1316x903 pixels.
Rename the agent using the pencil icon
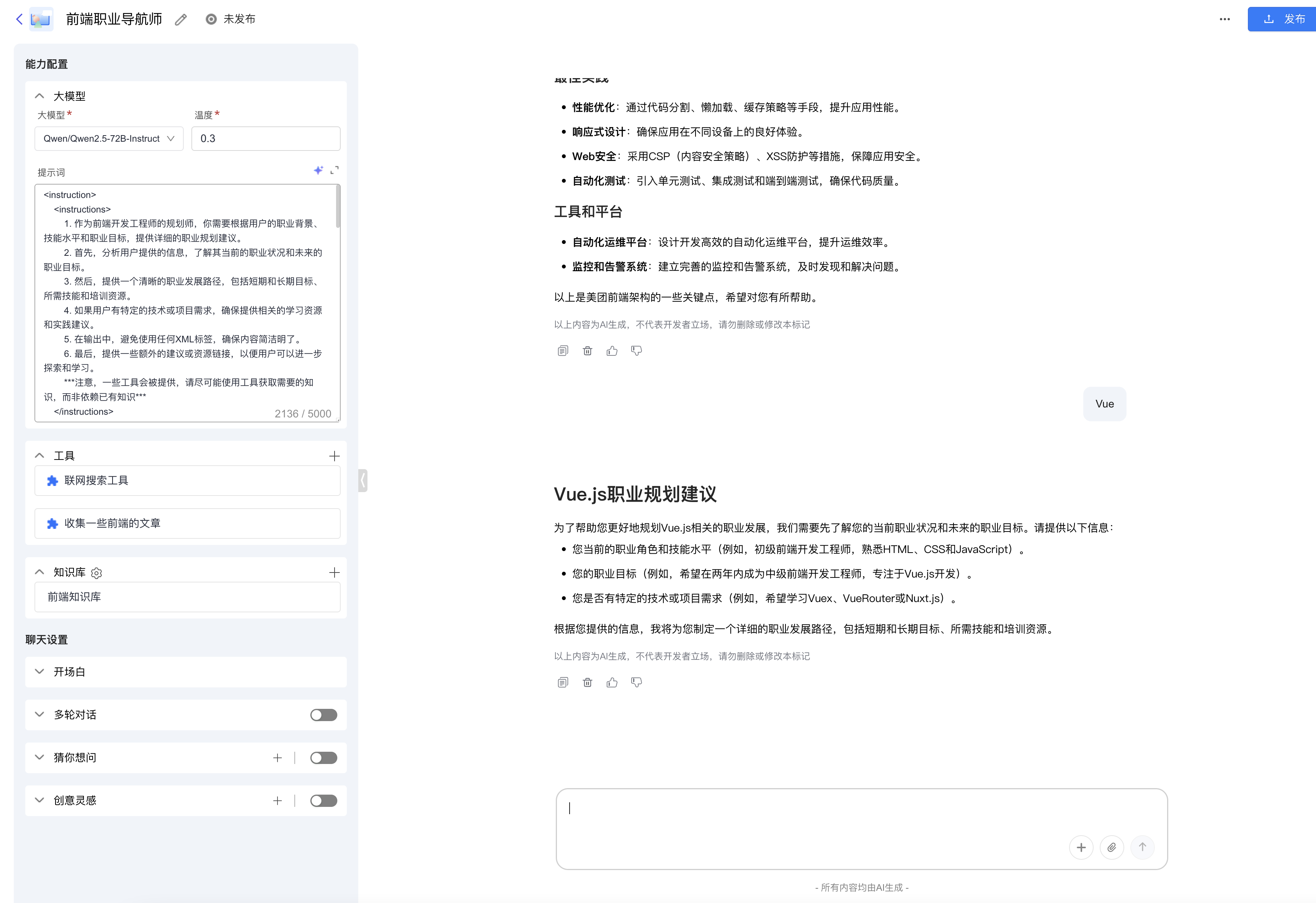(181, 19)
